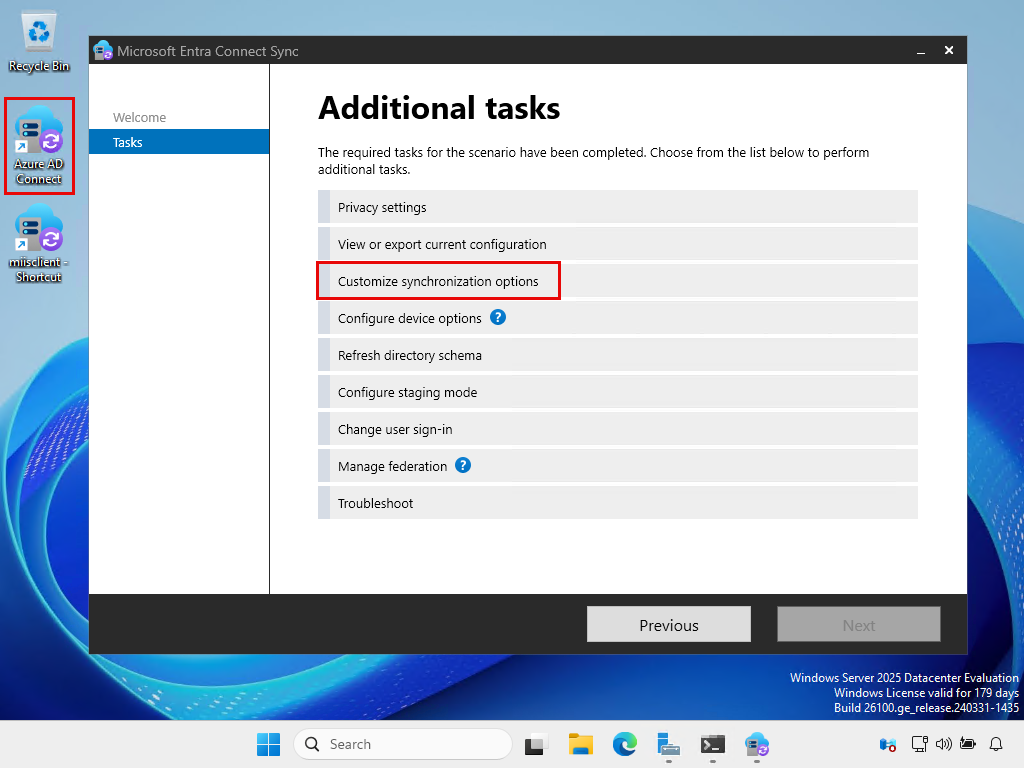
Task: Click the taskbar Search box
Action: 403,744
